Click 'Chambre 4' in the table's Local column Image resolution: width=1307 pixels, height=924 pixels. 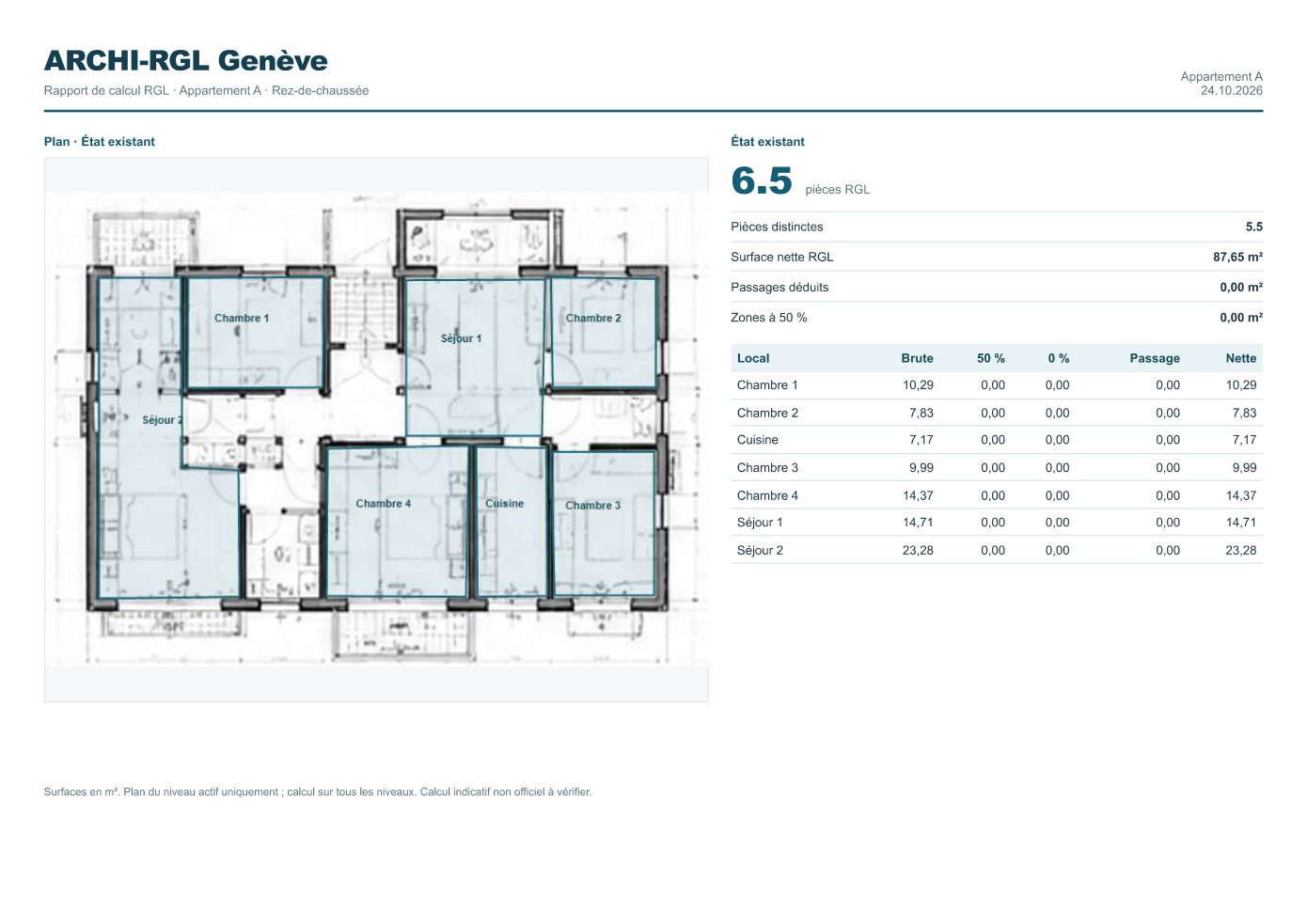tap(767, 495)
